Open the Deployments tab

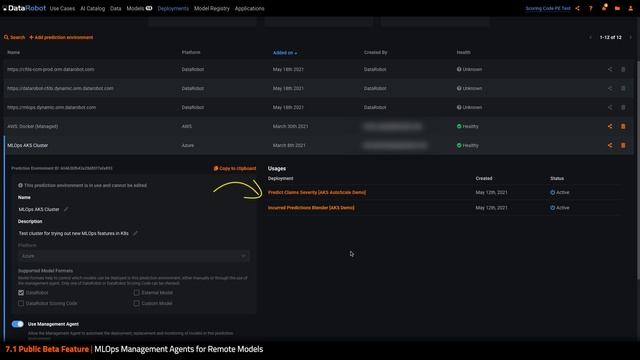[173, 8]
